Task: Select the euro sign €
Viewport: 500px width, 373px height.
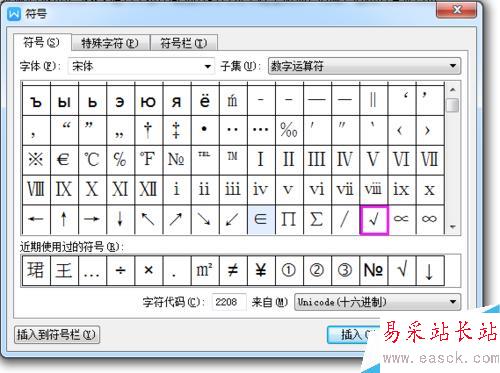Action: tap(64, 160)
